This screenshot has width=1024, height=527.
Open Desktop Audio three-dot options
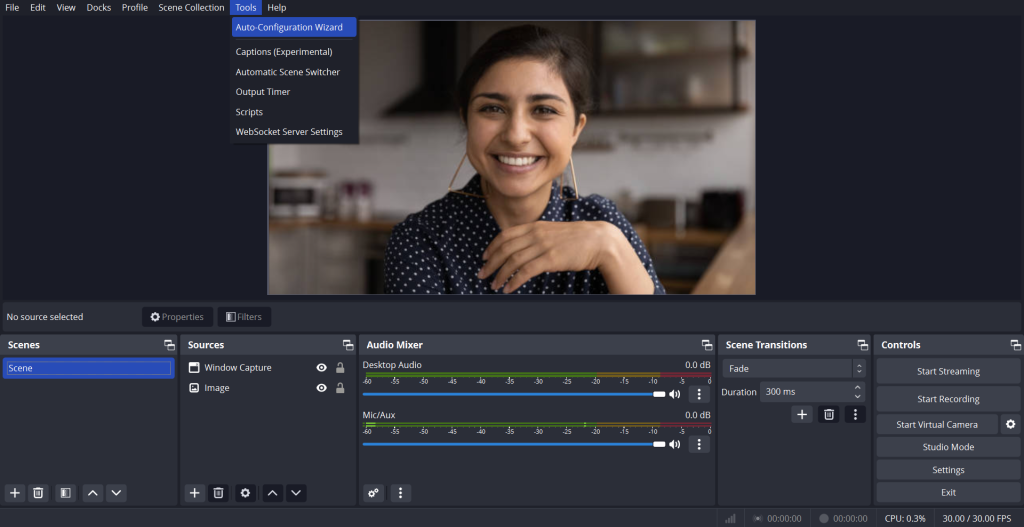(x=699, y=394)
